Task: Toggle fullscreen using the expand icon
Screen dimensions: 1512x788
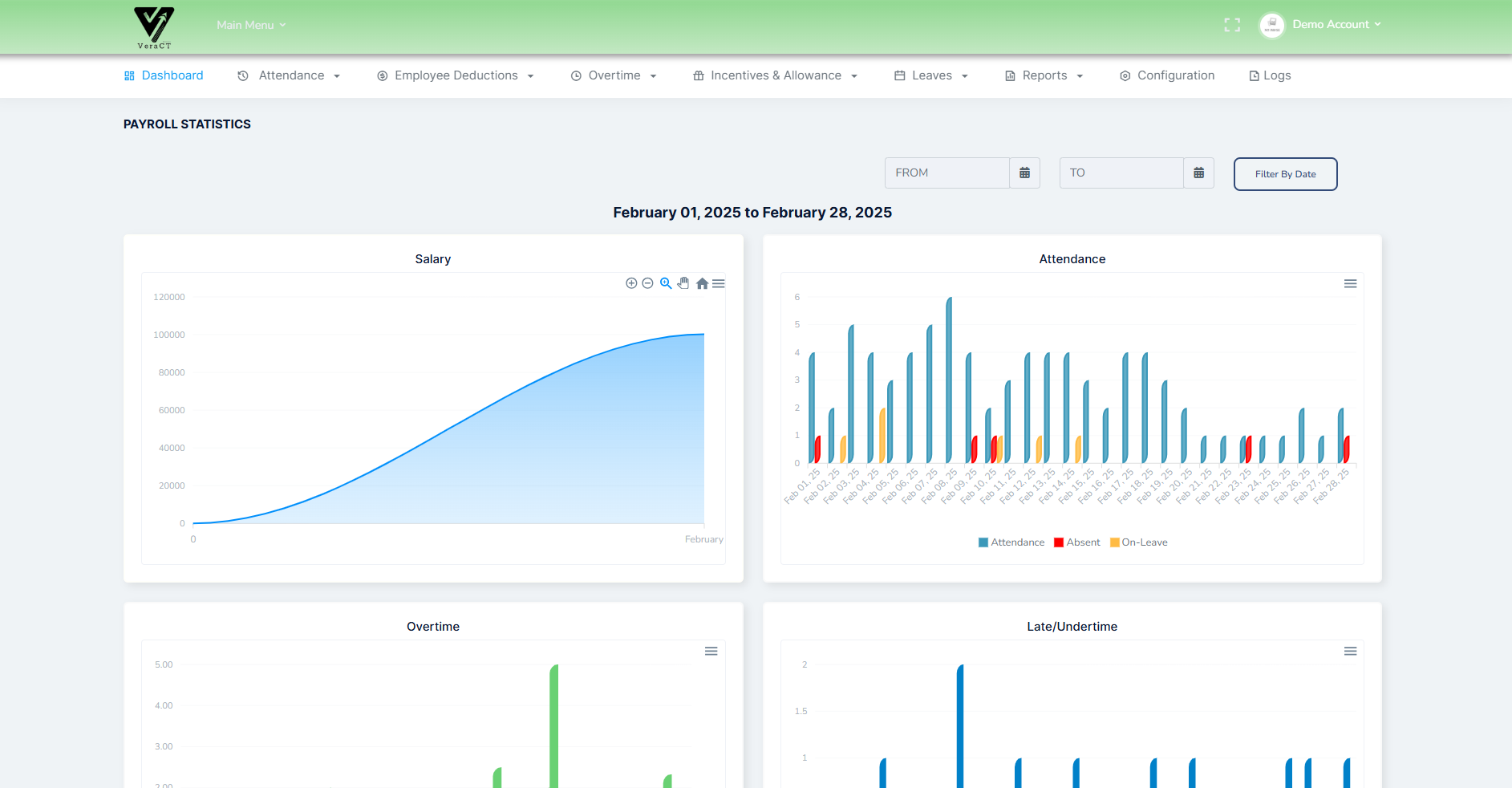Action: point(1232,25)
